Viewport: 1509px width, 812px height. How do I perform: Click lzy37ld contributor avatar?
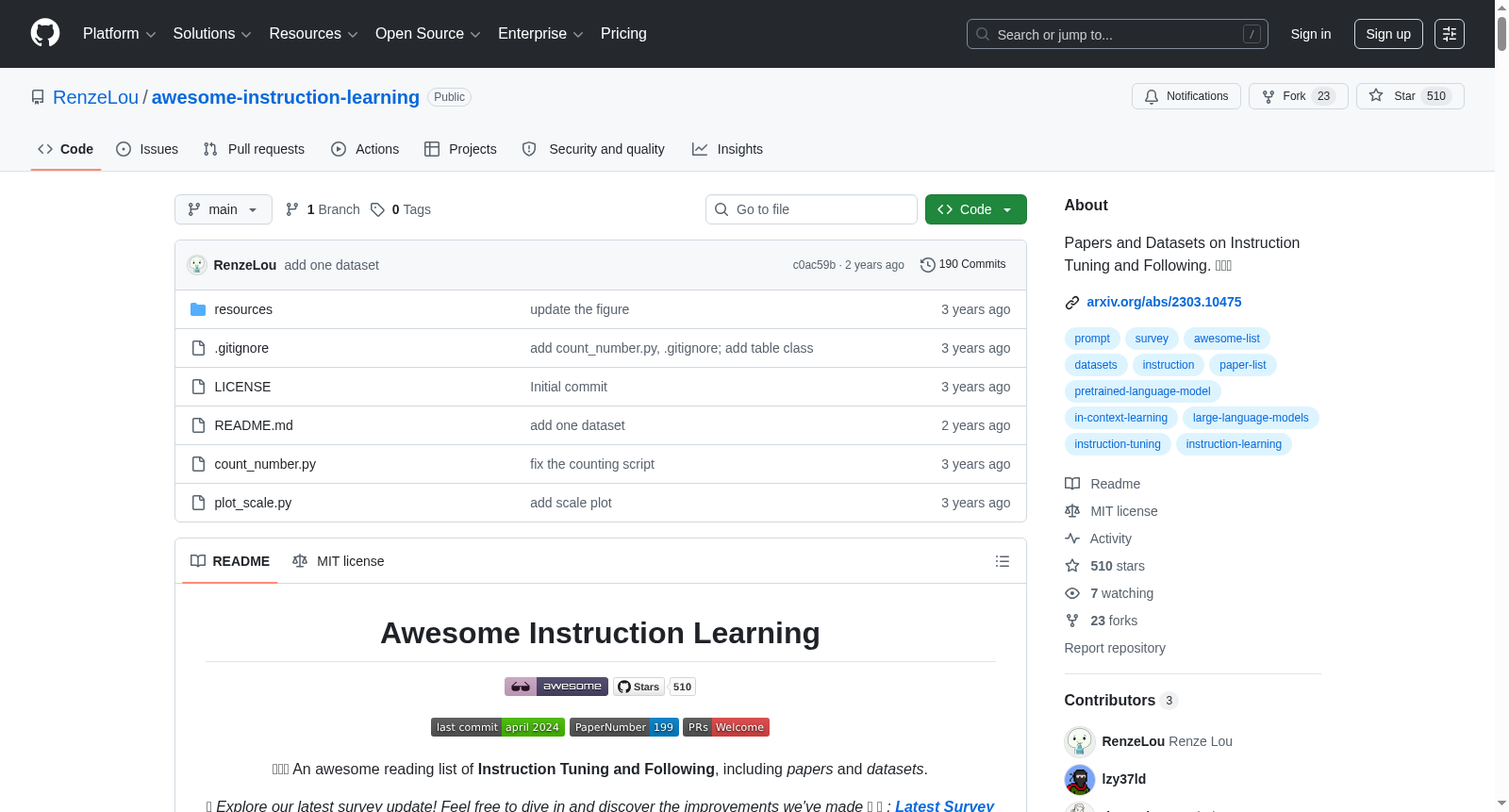(x=1080, y=779)
